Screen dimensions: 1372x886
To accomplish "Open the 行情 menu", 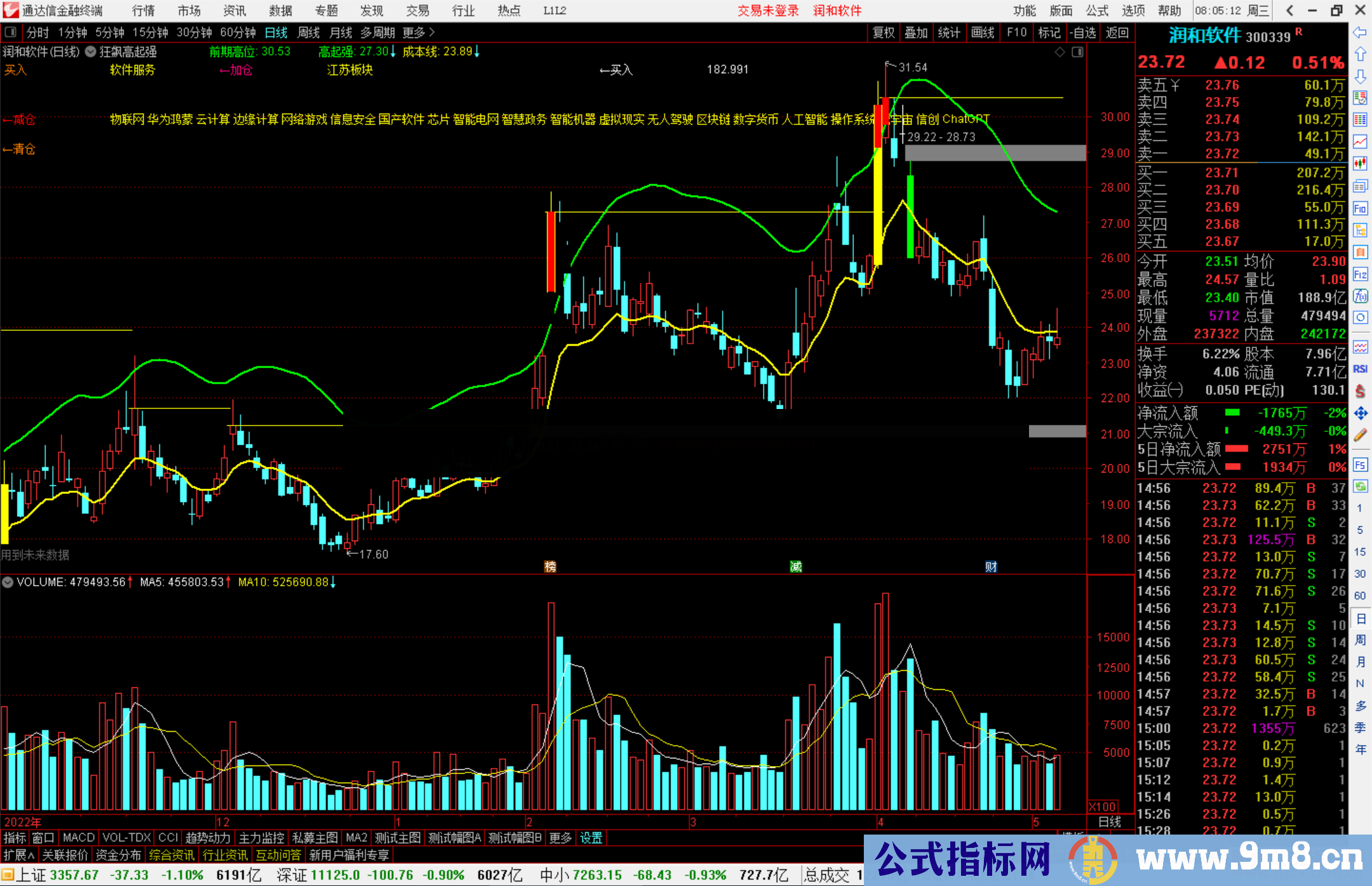I will 144,11.
